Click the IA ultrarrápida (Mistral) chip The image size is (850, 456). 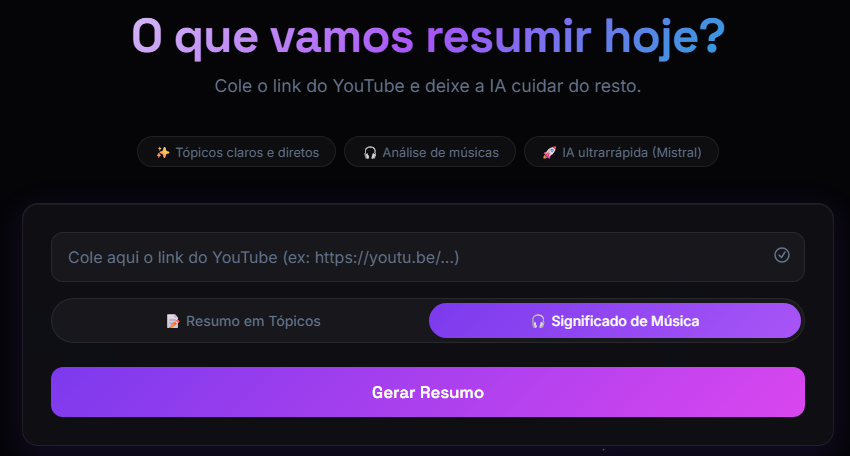[621, 152]
